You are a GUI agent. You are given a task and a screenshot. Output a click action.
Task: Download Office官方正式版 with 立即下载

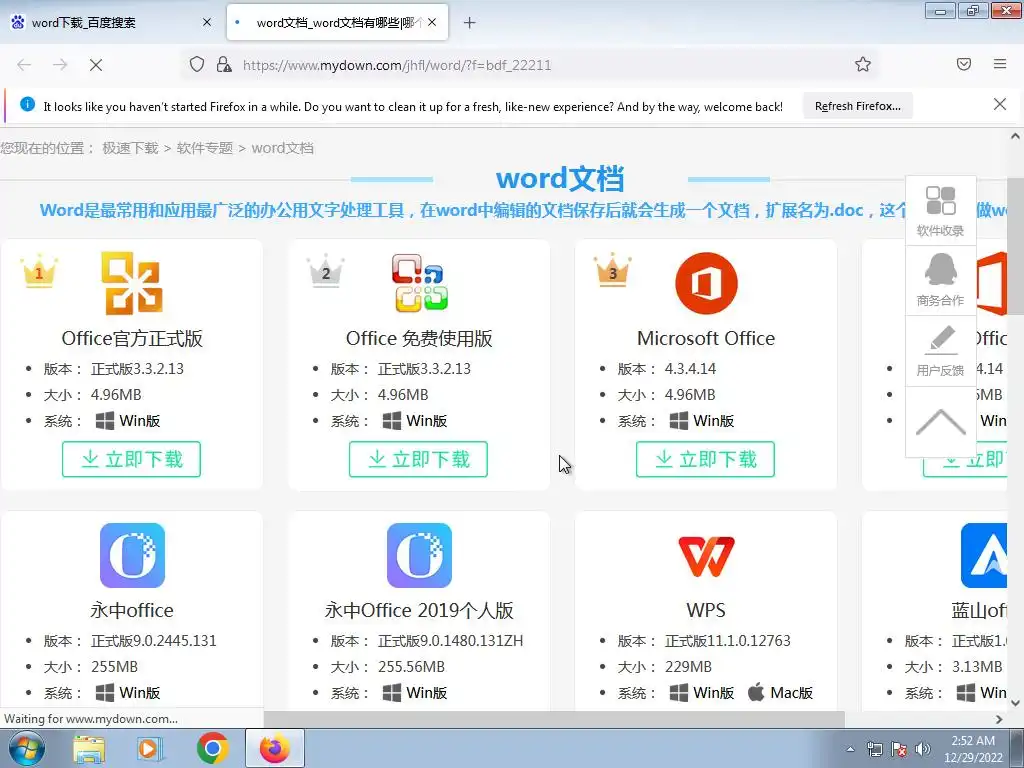[131, 459]
